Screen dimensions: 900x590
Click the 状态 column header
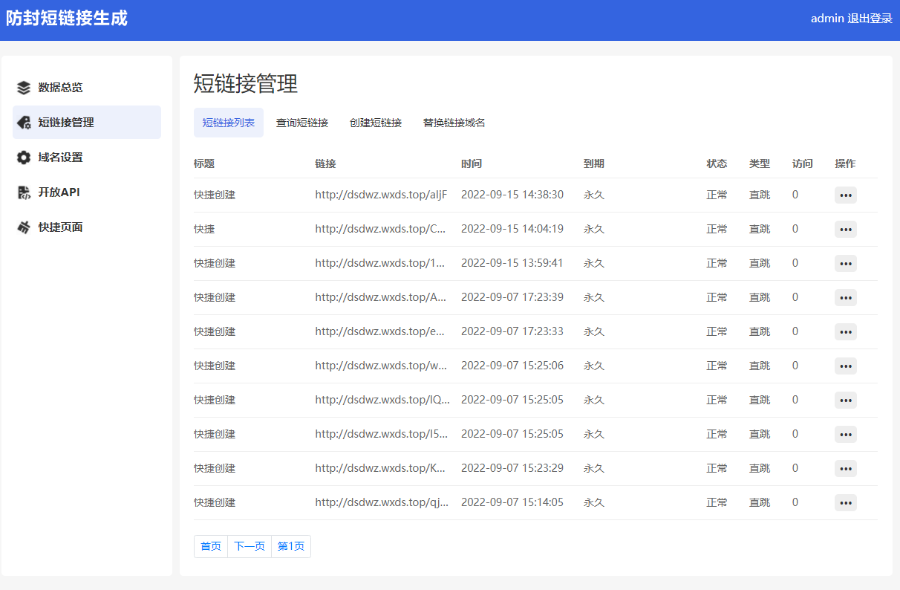[716, 164]
